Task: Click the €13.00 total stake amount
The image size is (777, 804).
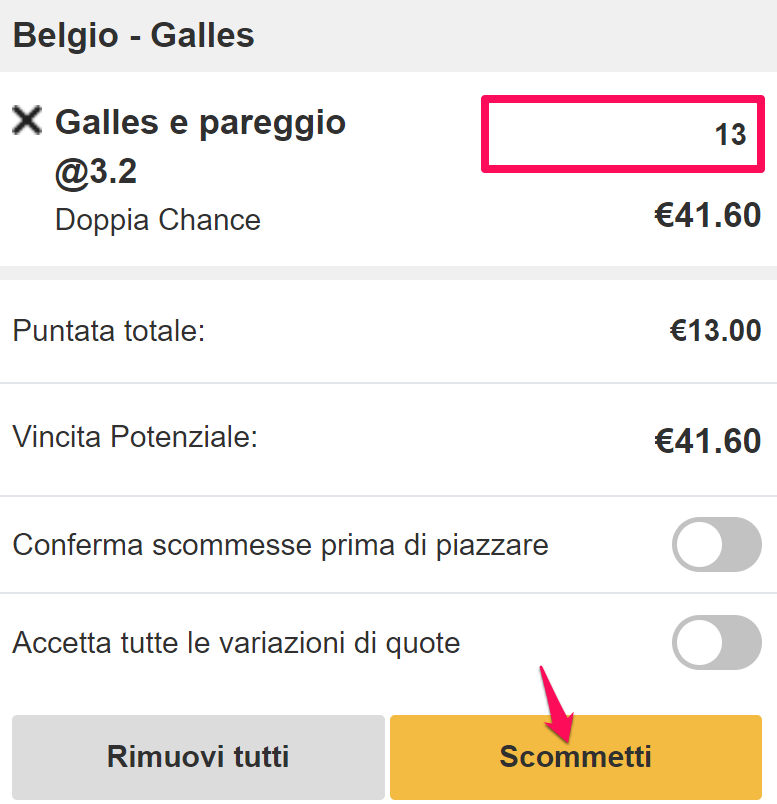Action: [715, 330]
